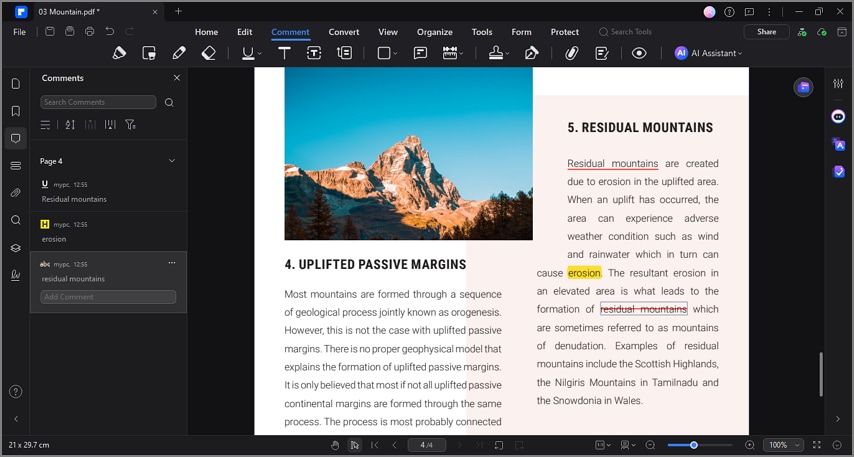Open the Form tab
Image resolution: width=854 pixels, height=457 pixels.
pyautogui.click(x=521, y=32)
